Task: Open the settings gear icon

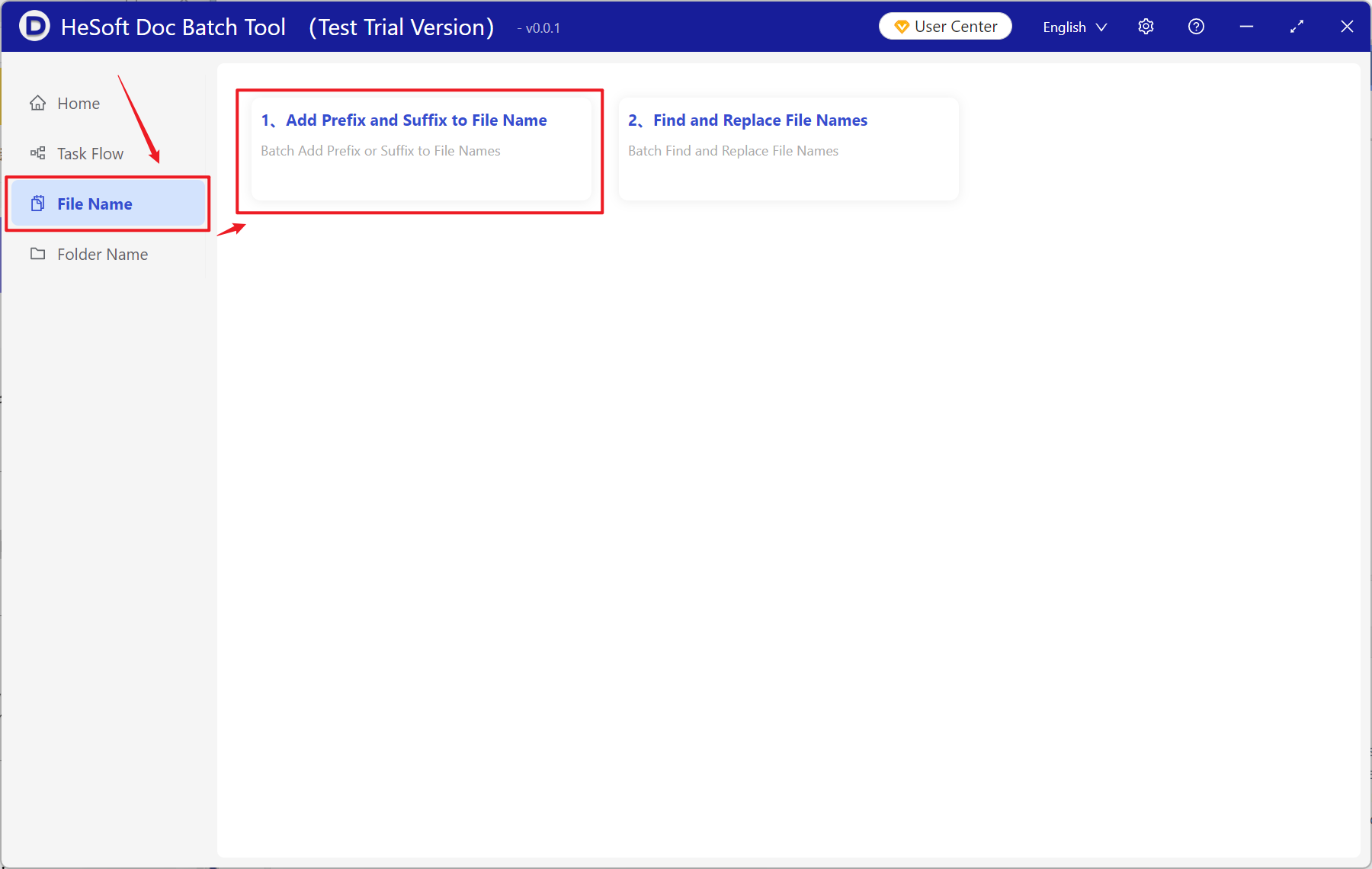Action: coord(1146,27)
